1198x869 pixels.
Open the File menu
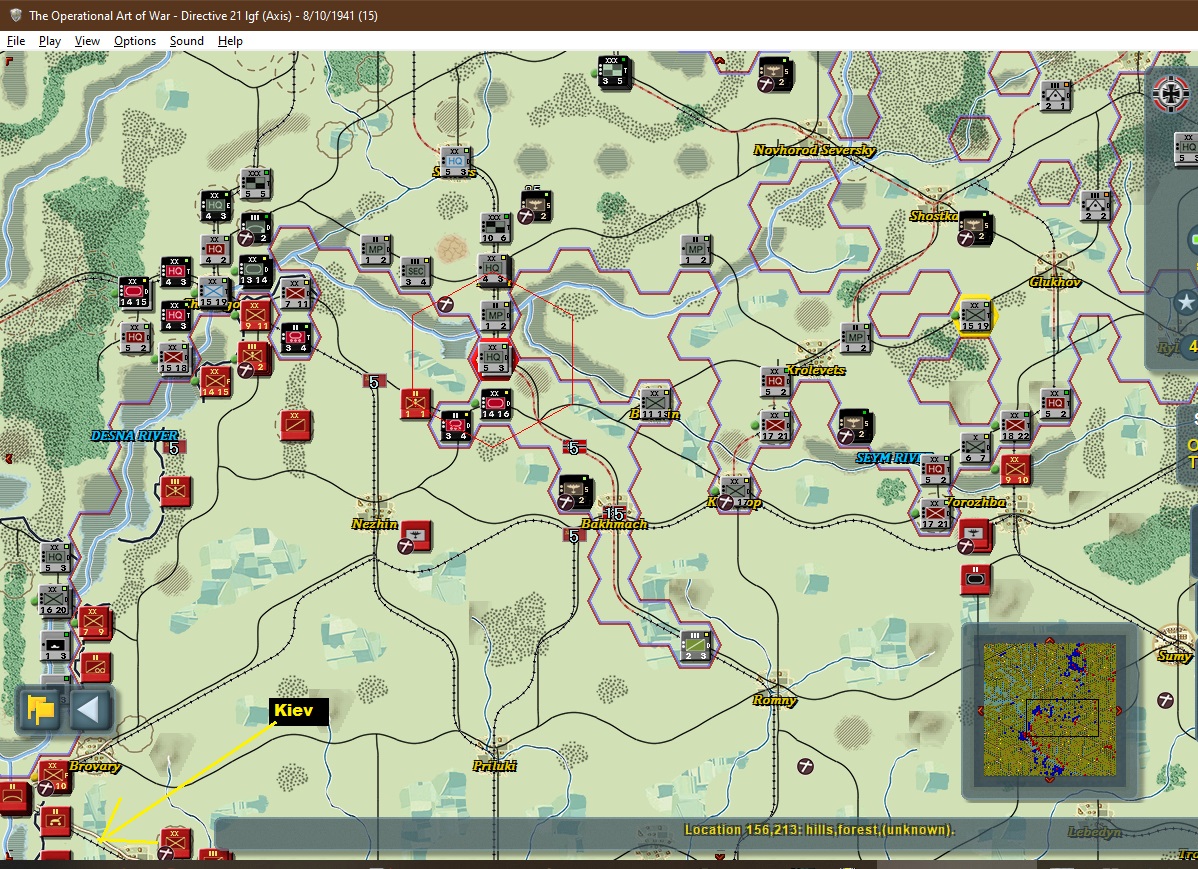click(x=15, y=41)
